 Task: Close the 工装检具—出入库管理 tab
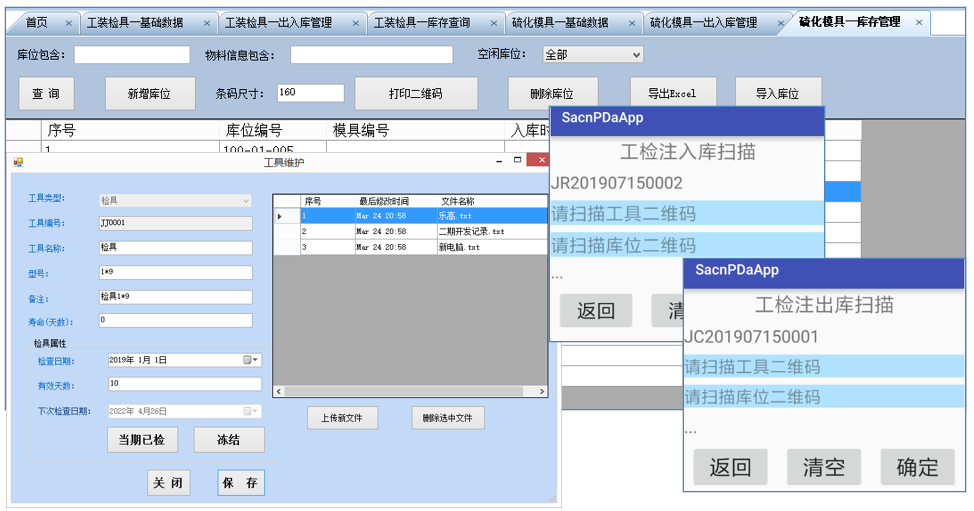point(355,24)
